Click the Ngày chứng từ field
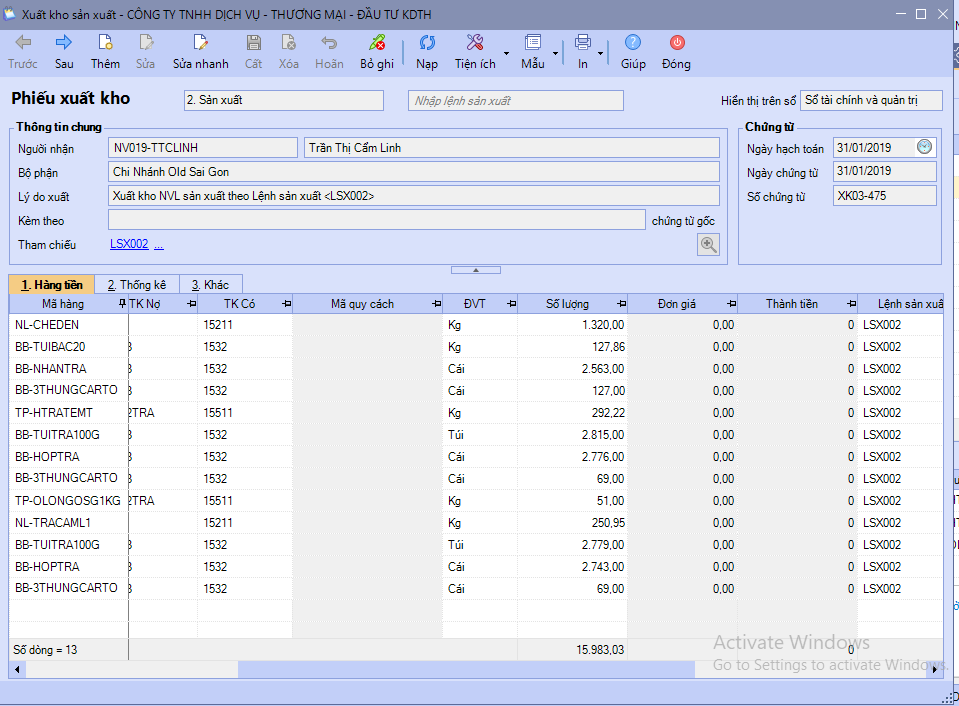The height and width of the screenshot is (706, 959). [x=884, y=171]
